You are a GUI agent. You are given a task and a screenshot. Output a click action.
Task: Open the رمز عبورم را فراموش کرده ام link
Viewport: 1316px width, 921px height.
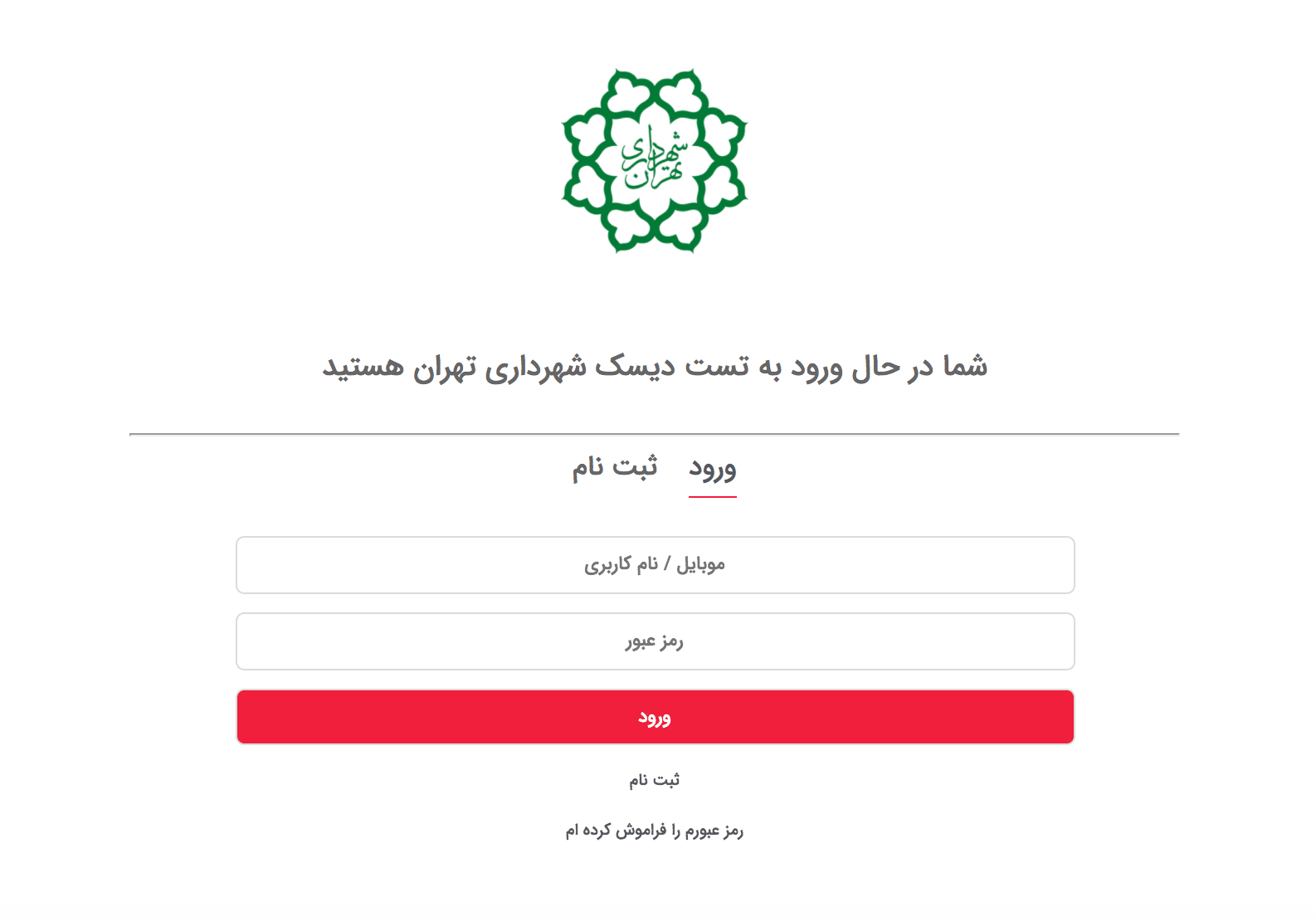655,831
